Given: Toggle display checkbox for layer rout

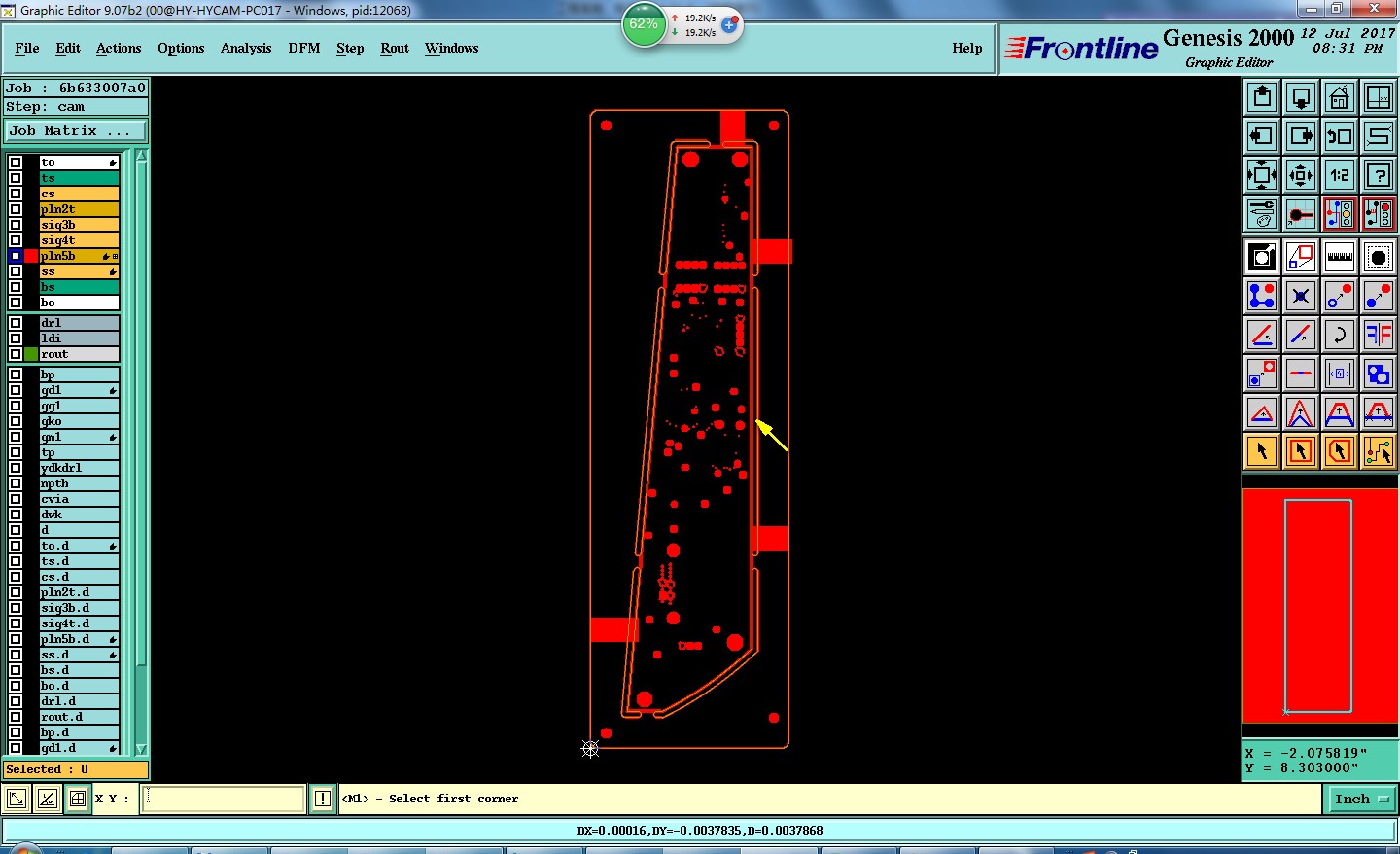Looking at the screenshot, I should tap(16, 354).
